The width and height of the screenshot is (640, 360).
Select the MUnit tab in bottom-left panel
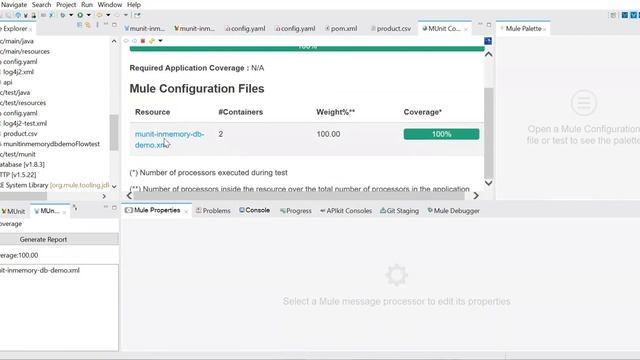pos(14,211)
